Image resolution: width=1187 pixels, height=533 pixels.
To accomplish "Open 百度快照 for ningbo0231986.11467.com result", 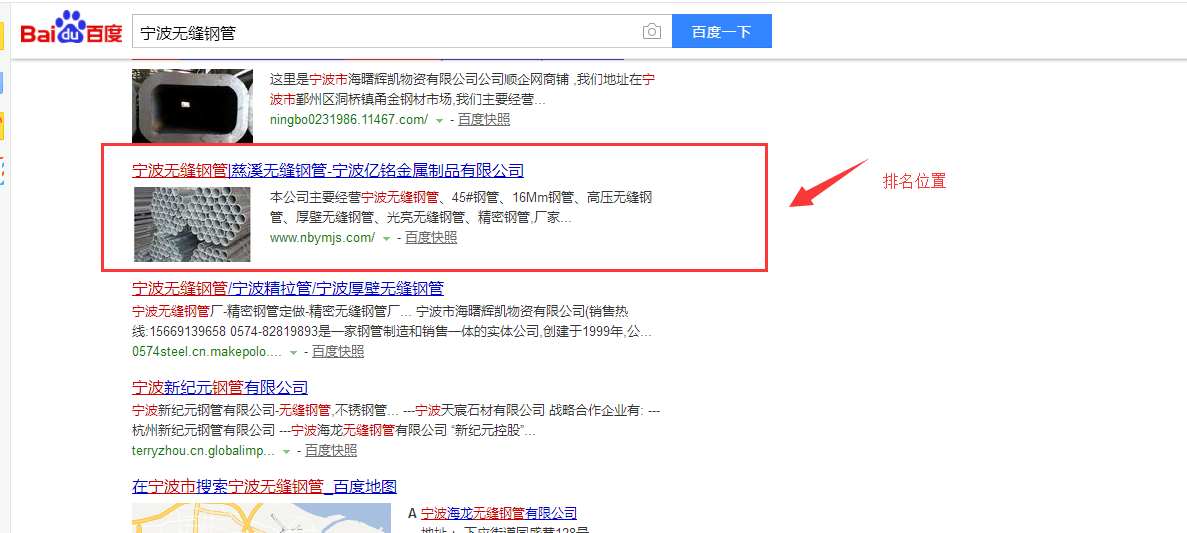I will pyautogui.click(x=484, y=120).
